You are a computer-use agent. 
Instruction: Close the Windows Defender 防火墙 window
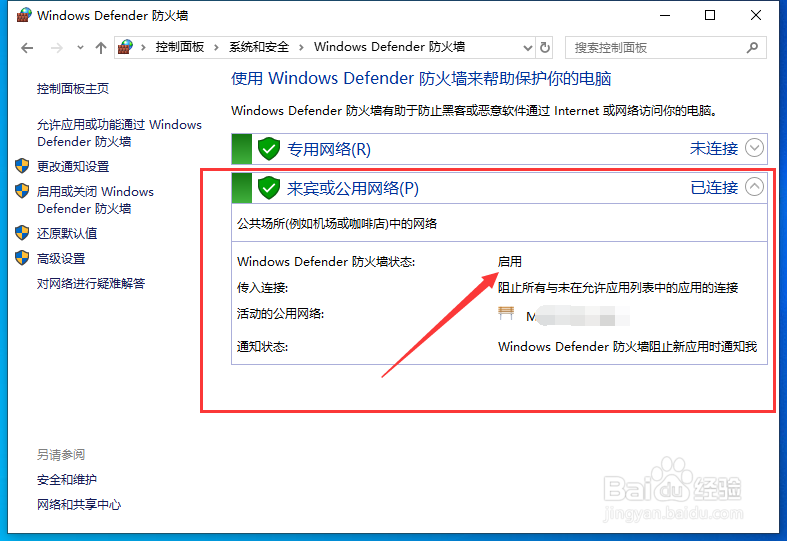pyautogui.click(x=756, y=16)
